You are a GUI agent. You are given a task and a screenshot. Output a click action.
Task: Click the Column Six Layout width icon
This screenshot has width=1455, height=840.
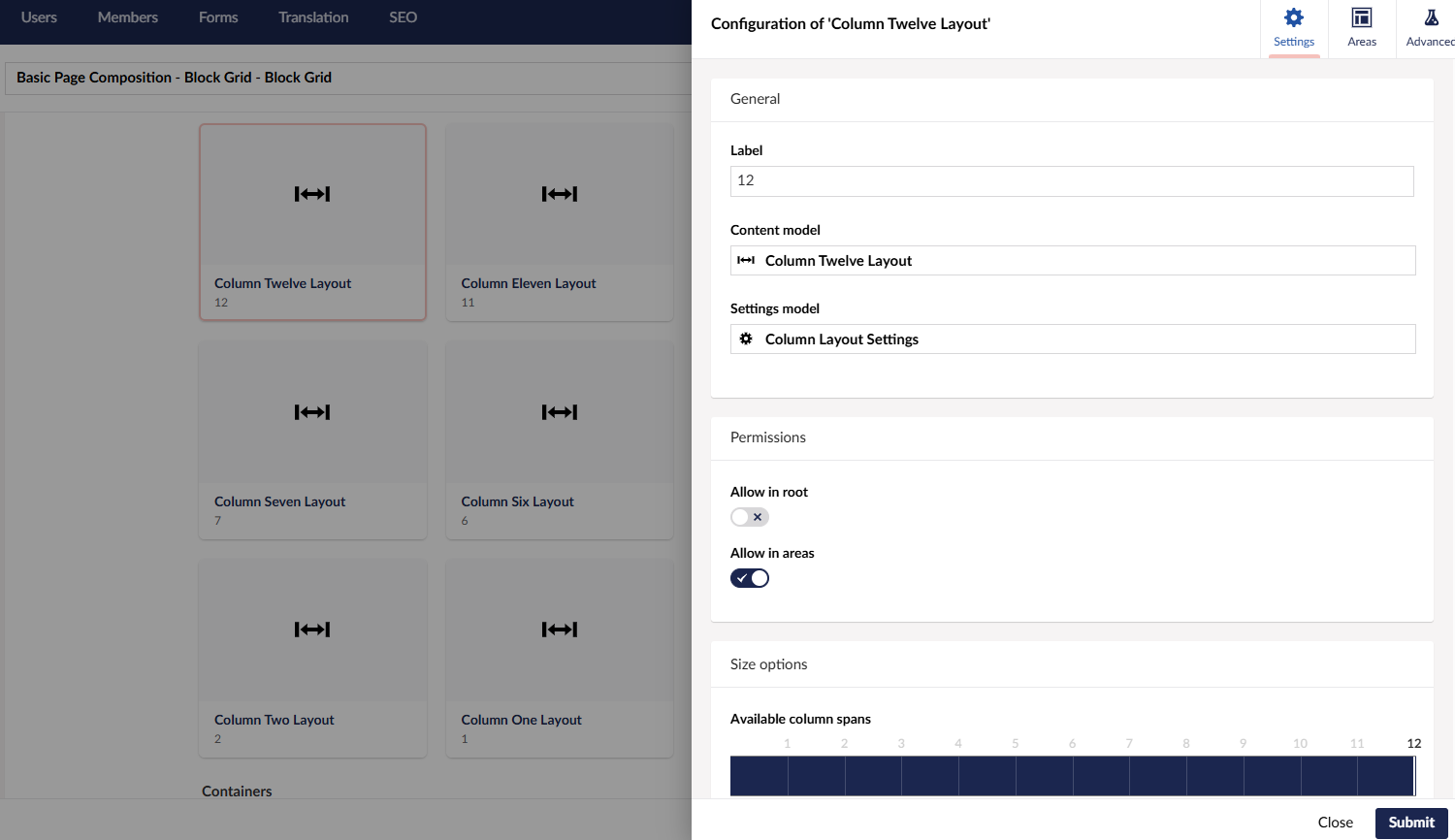[x=560, y=412]
